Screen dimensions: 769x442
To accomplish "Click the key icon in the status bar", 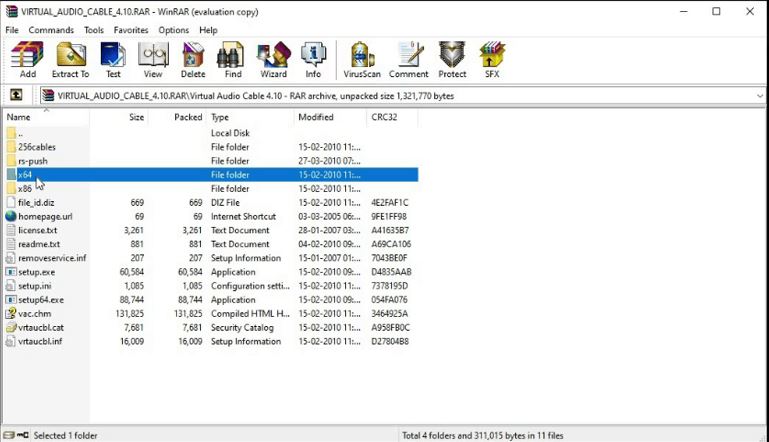I will pos(23,435).
